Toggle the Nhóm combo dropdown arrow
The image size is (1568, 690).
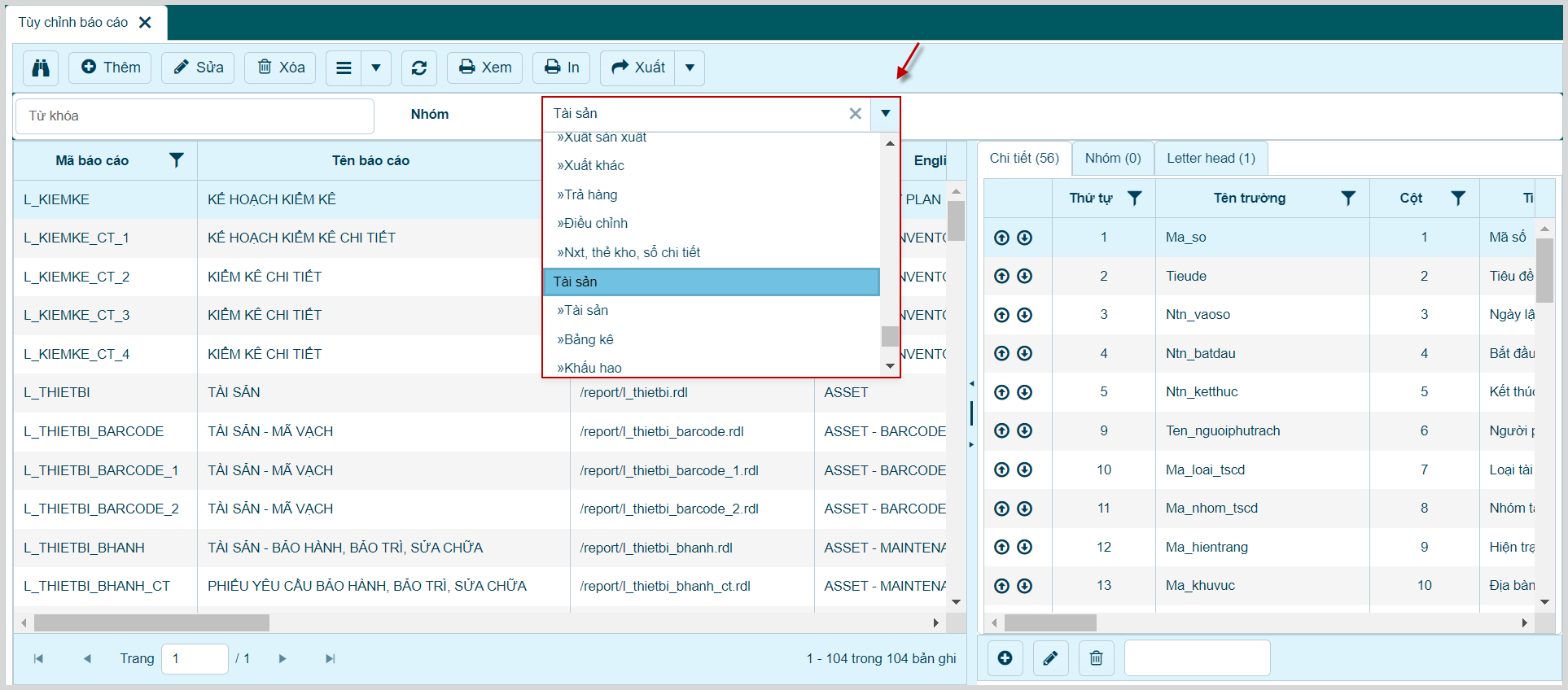(x=885, y=114)
